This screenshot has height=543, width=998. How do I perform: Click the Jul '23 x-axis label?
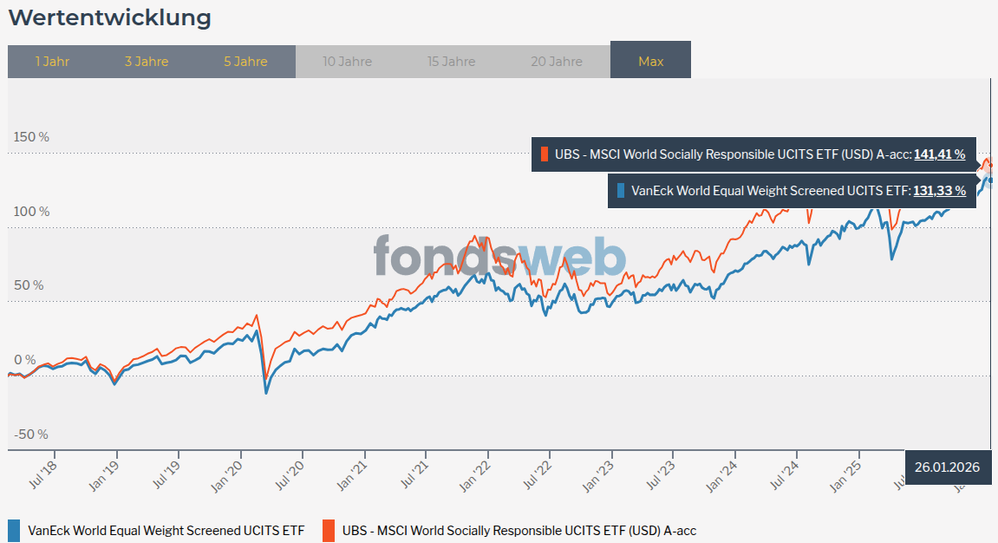[x=660, y=475]
